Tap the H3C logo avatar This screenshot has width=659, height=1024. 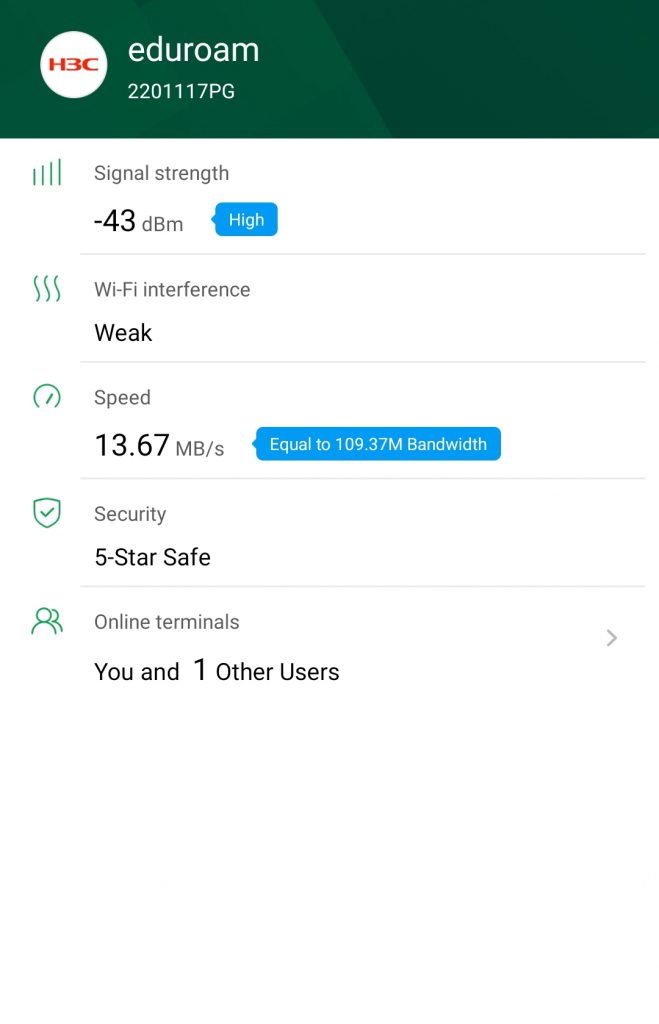point(73,65)
